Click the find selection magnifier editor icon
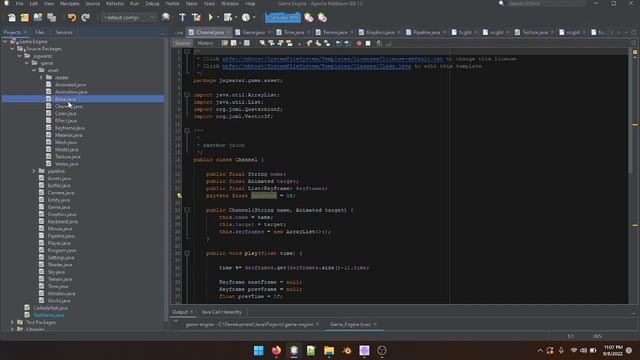Image resolution: width=640 pixels, height=360 pixels. (262, 43)
